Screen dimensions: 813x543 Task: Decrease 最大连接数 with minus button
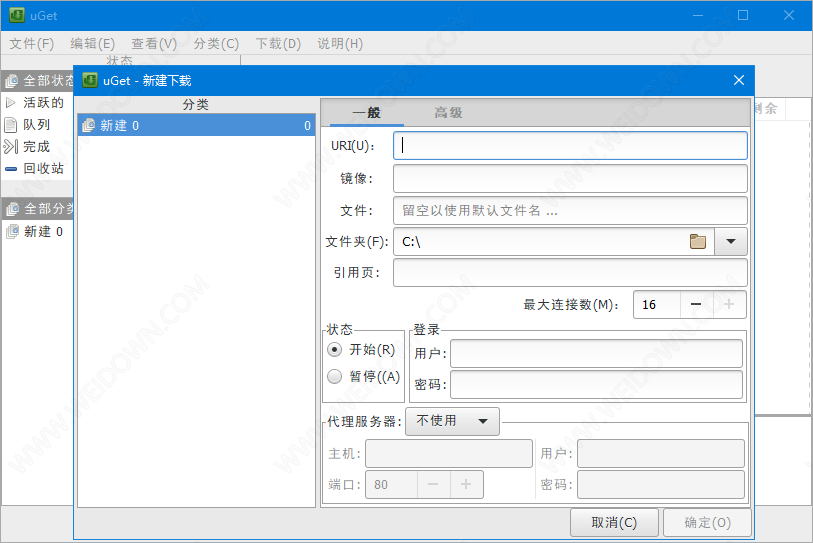point(696,304)
